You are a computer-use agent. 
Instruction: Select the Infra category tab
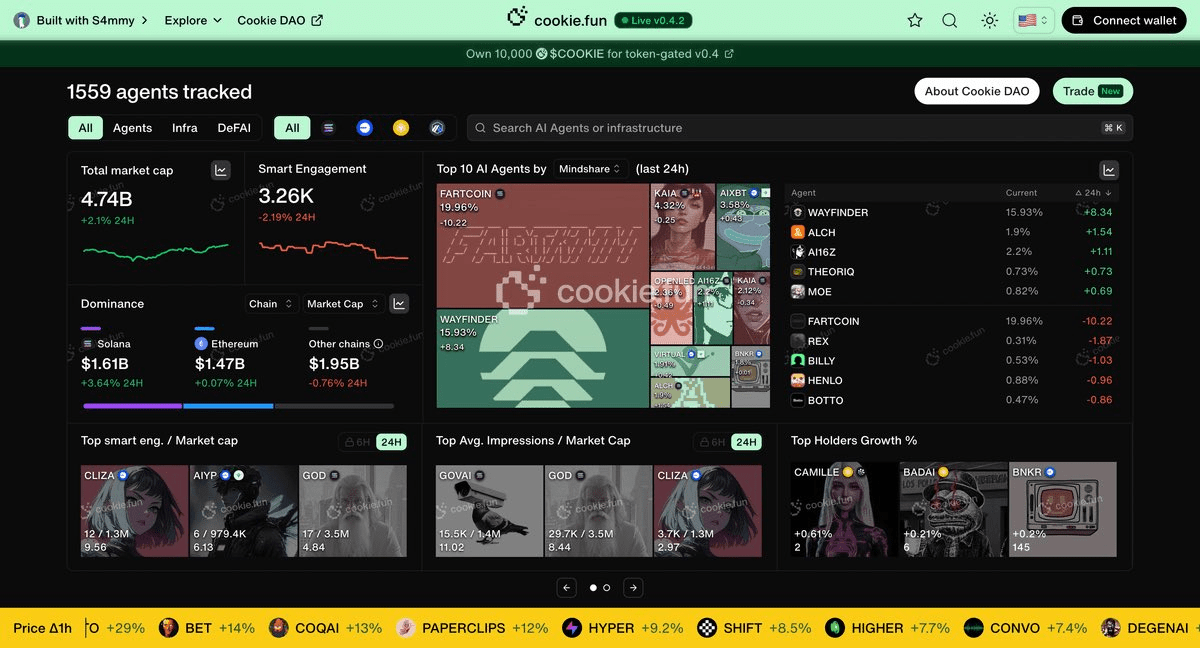[x=185, y=128]
